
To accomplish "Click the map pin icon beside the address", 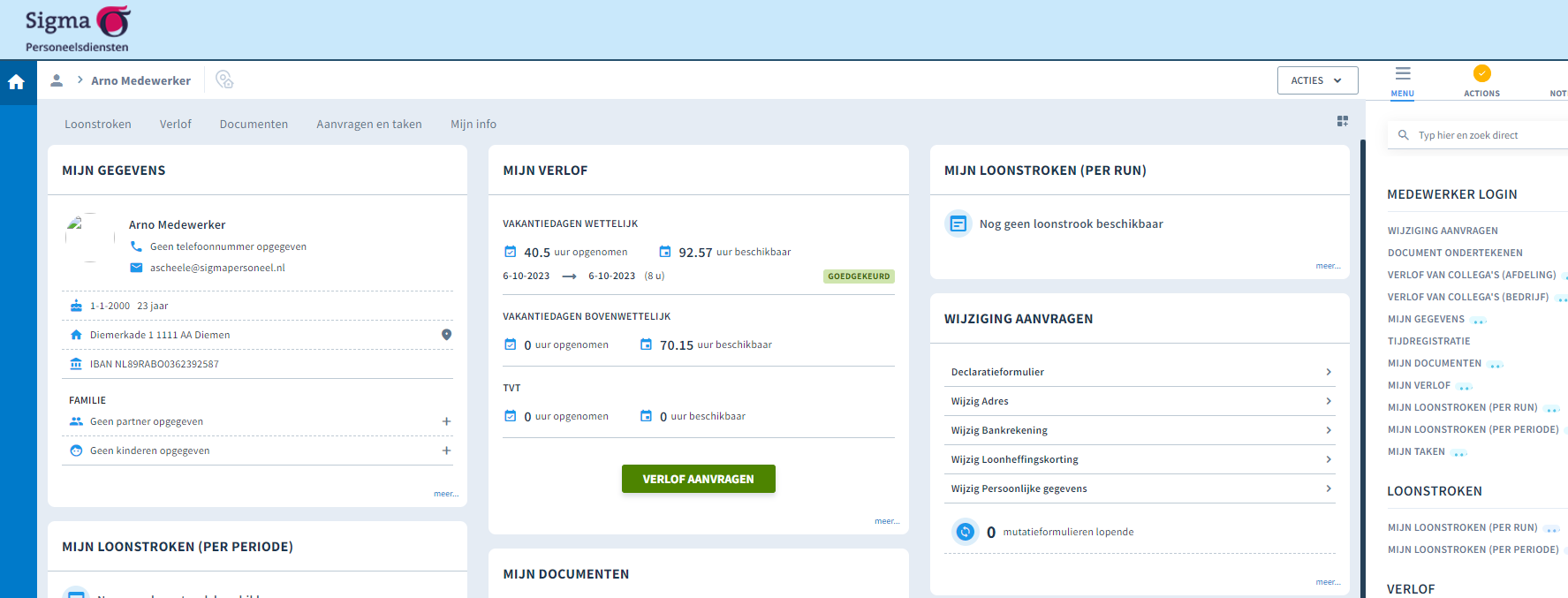I will point(446,335).
